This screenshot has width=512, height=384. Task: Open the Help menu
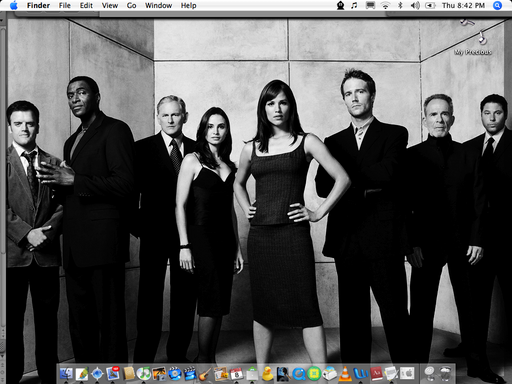188,5
